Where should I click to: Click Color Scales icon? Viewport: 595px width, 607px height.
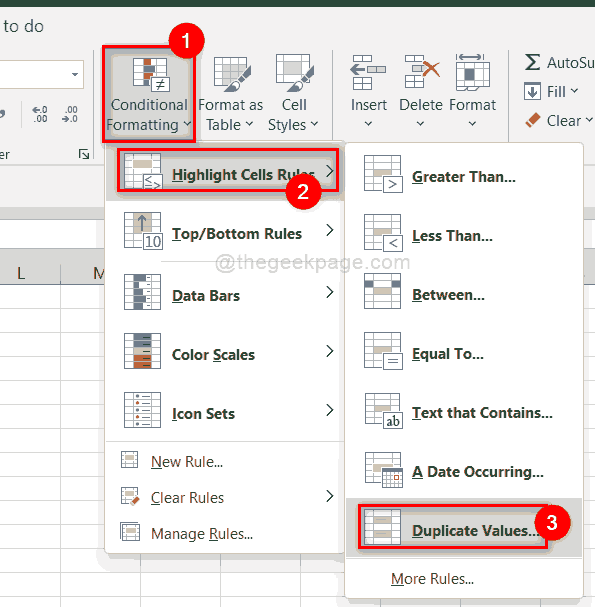[142, 351]
